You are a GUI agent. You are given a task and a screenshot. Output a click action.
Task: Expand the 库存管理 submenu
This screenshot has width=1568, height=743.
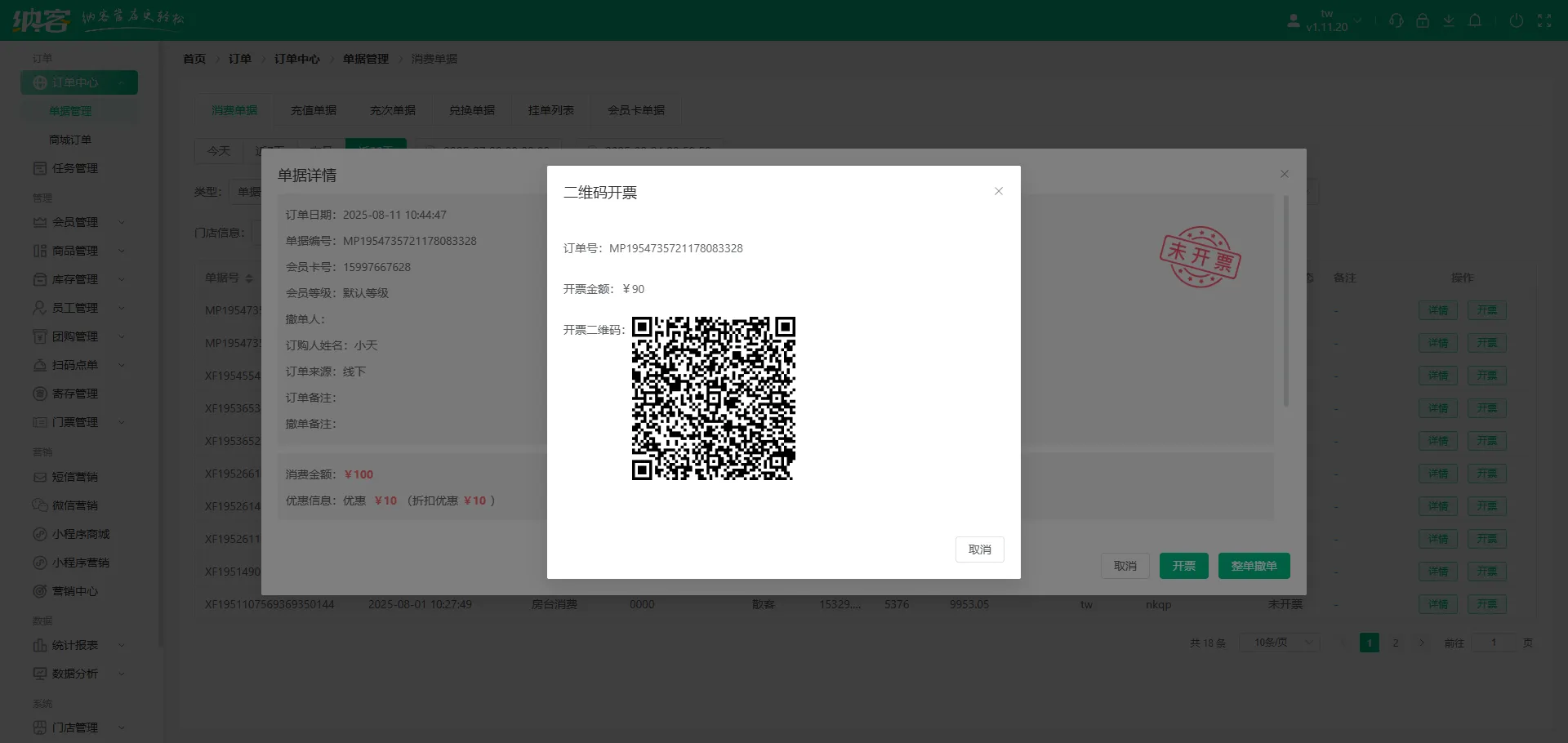pyautogui.click(x=121, y=279)
